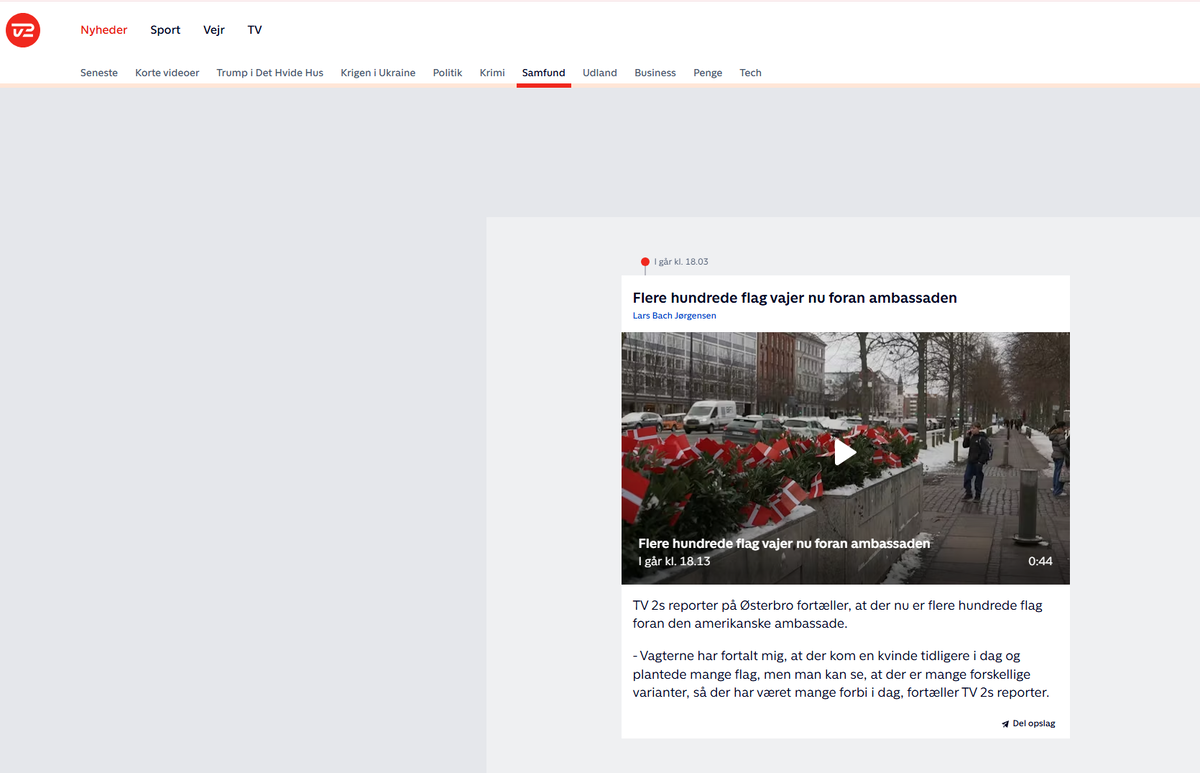Go to the Seneste tab
This screenshot has width=1200, height=773.
tap(99, 73)
